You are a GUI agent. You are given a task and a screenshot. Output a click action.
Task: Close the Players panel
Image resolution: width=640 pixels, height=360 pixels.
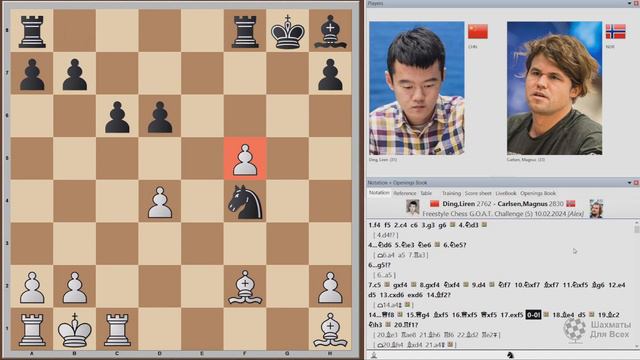[x=636, y=3]
